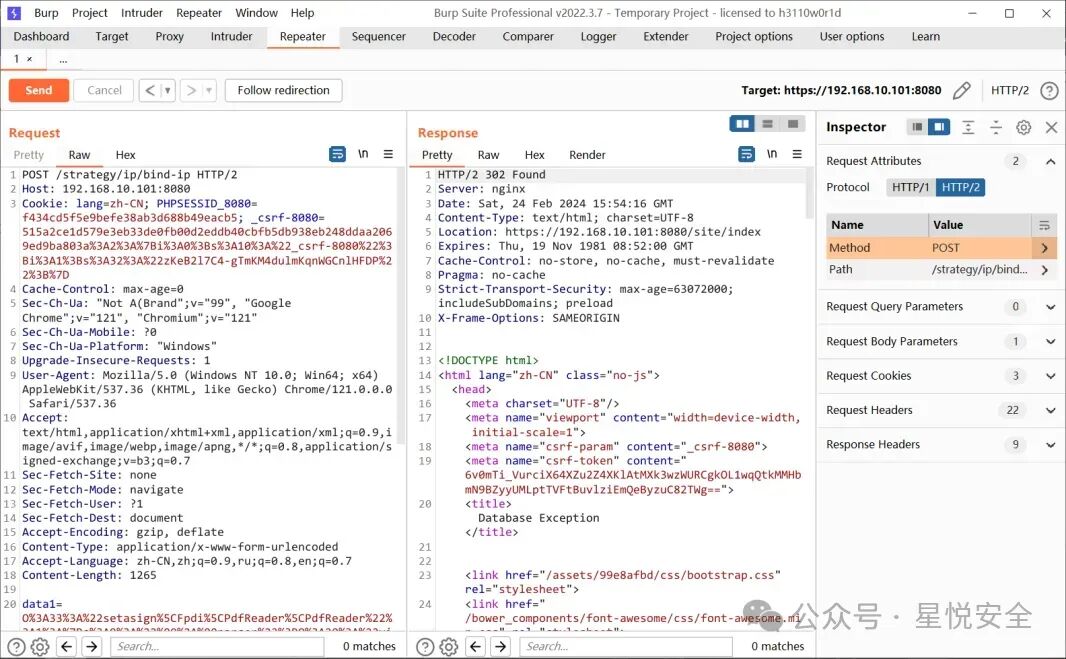Select side-by-side layout view icon

(x=742, y=124)
